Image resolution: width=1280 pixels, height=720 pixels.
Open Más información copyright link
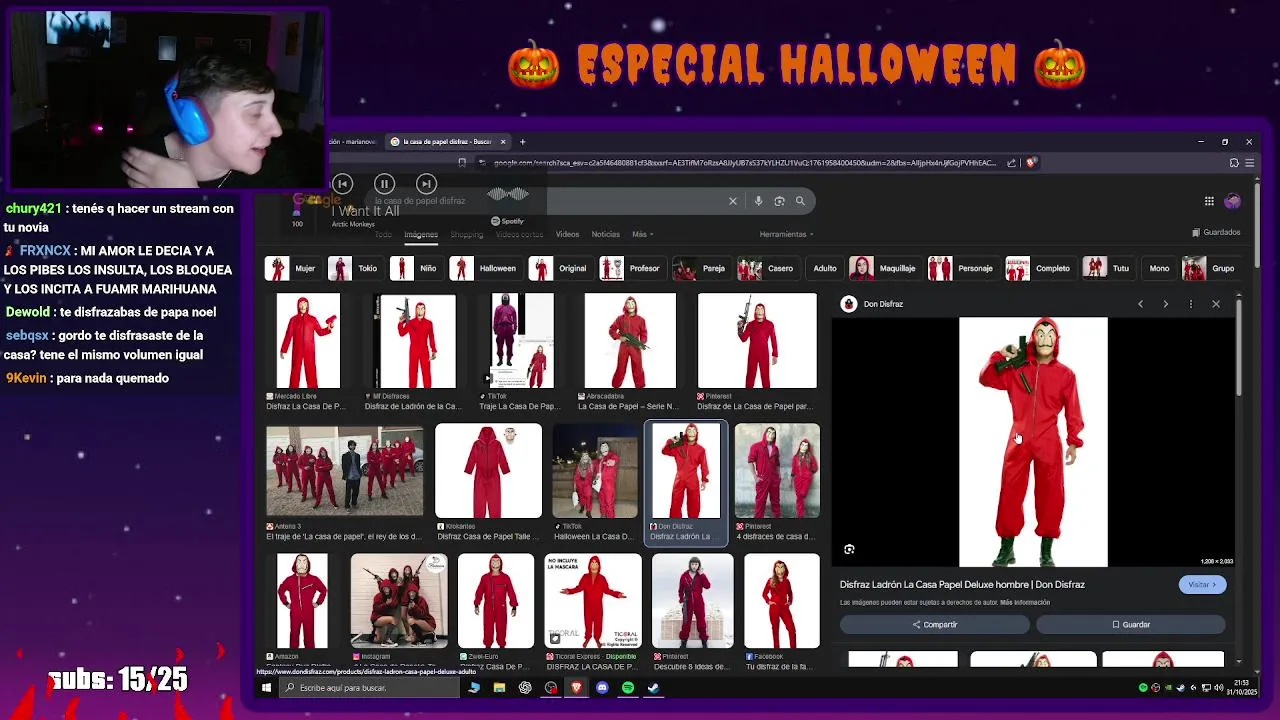point(1025,603)
